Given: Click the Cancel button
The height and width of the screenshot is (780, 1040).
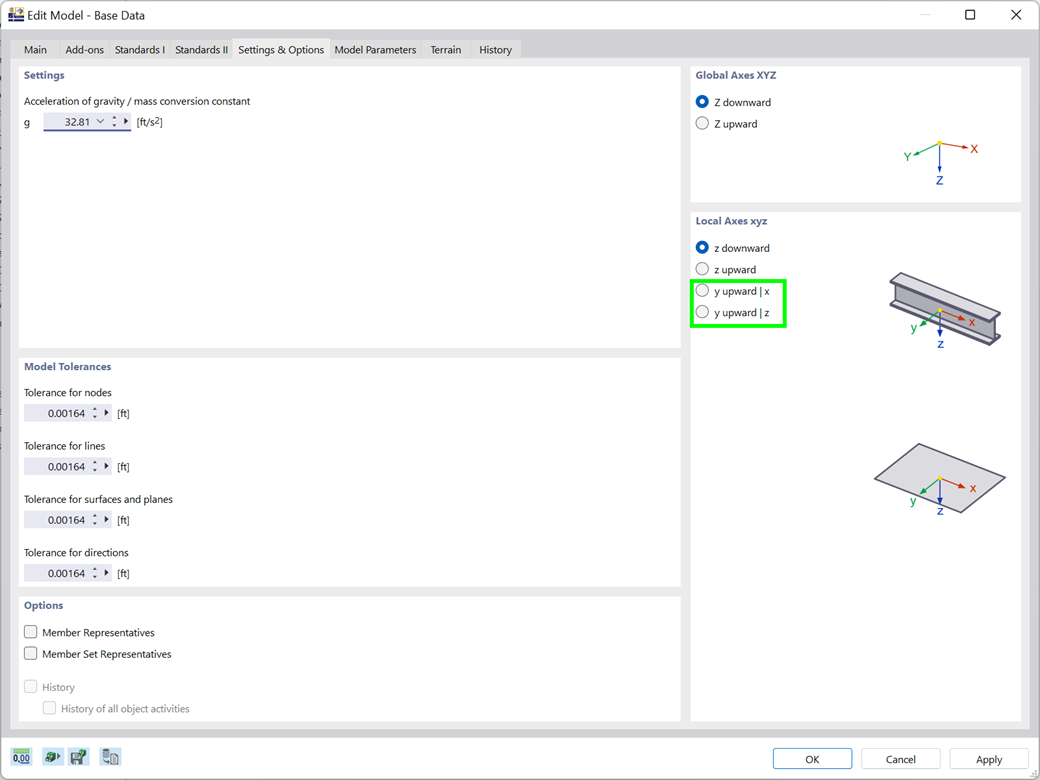Looking at the screenshot, I should point(901,759).
